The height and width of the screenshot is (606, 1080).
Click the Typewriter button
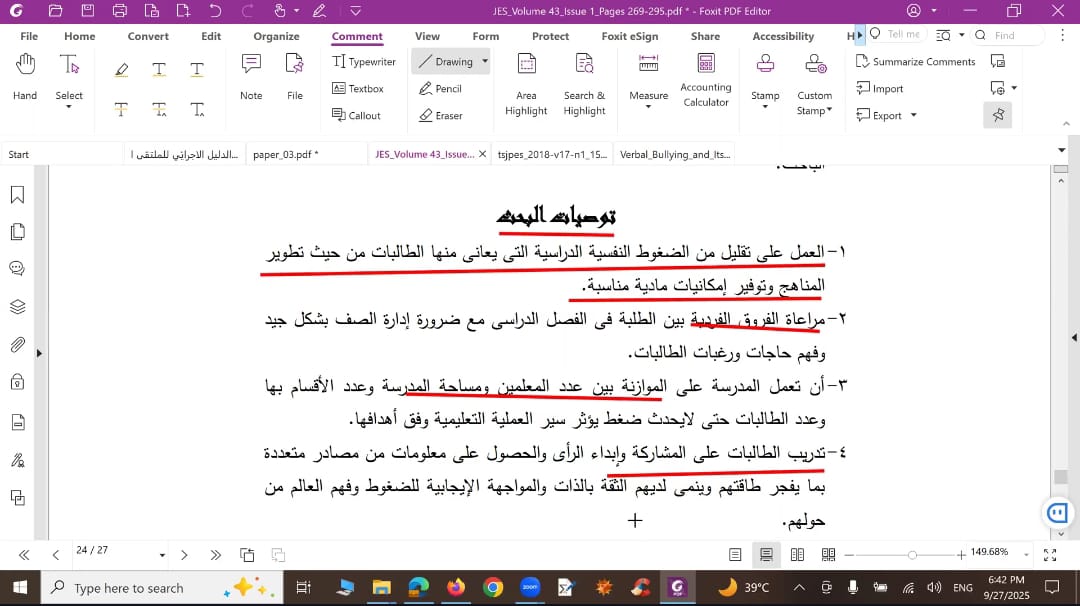(x=364, y=61)
